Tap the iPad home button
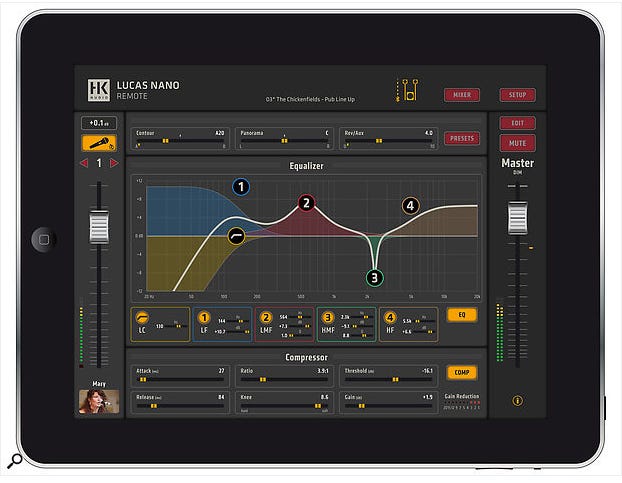 pos(44,240)
